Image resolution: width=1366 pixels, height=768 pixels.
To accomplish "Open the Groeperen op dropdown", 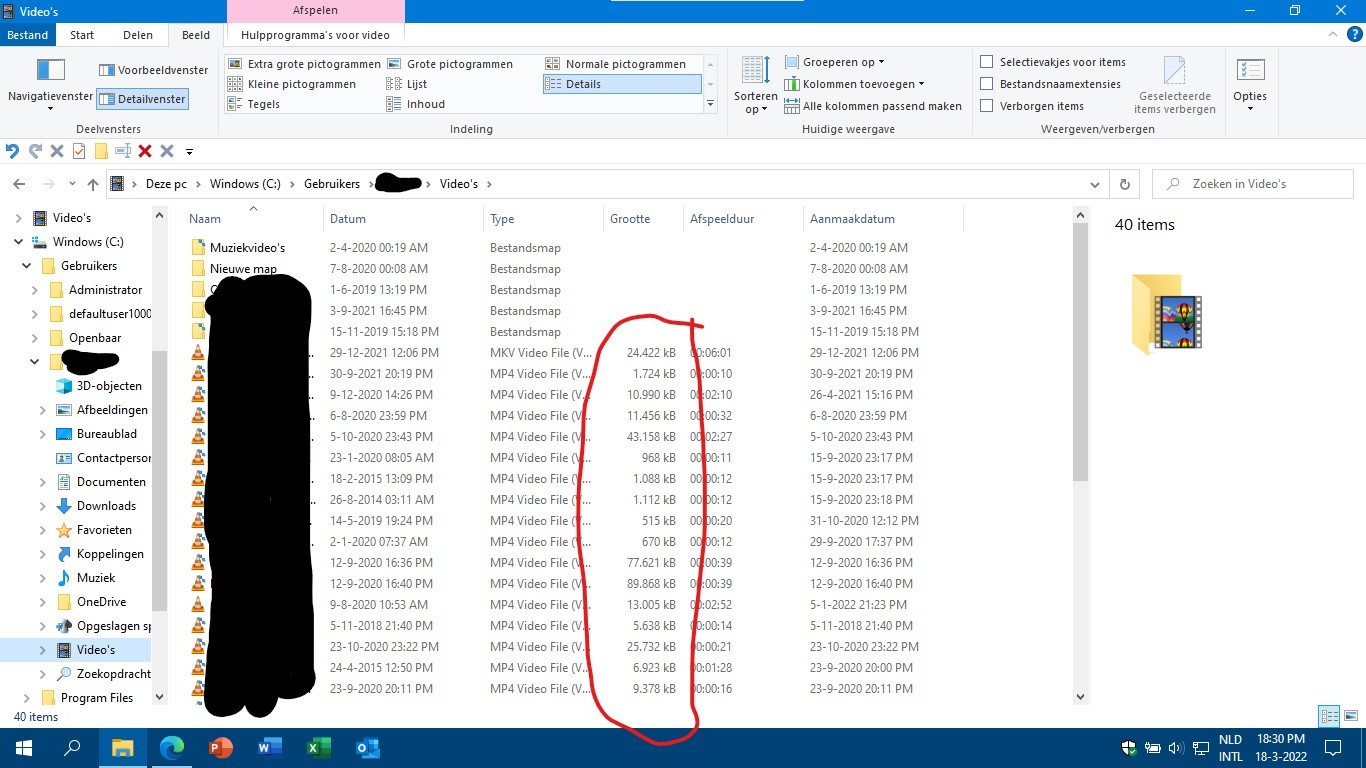I will [834, 62].
